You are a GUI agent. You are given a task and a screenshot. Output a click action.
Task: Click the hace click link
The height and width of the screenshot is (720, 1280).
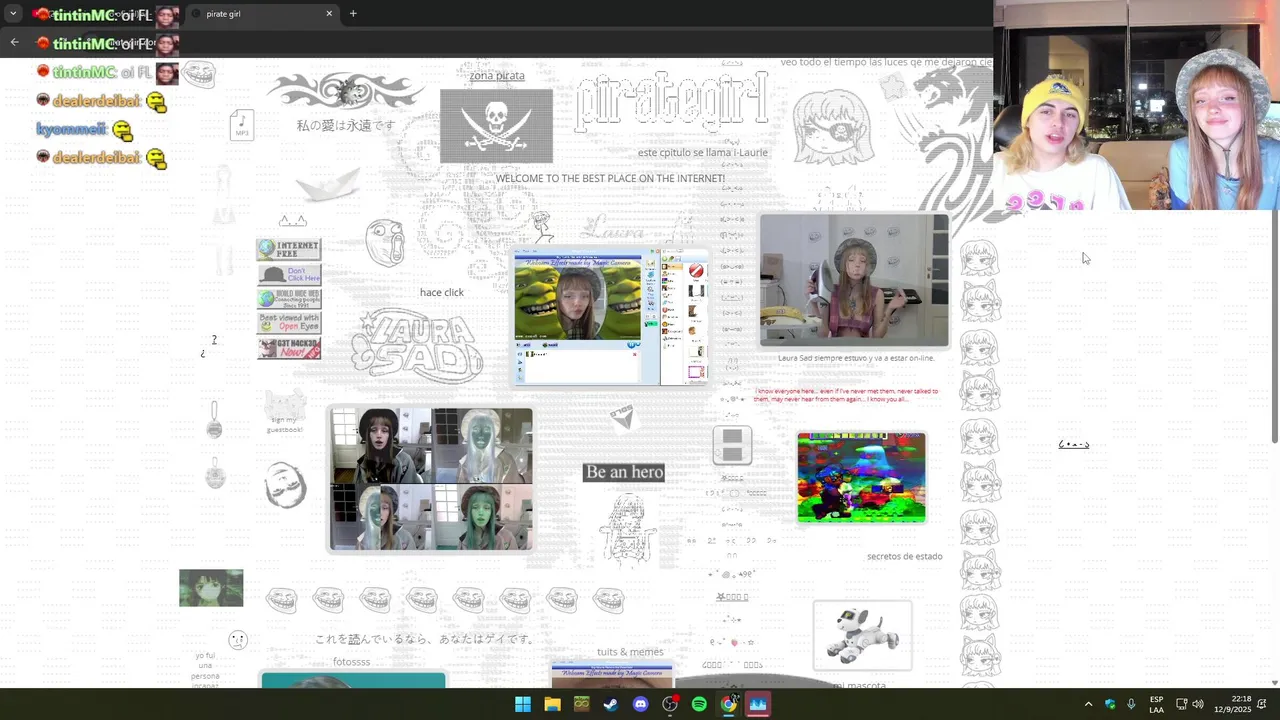click(441, 292)
